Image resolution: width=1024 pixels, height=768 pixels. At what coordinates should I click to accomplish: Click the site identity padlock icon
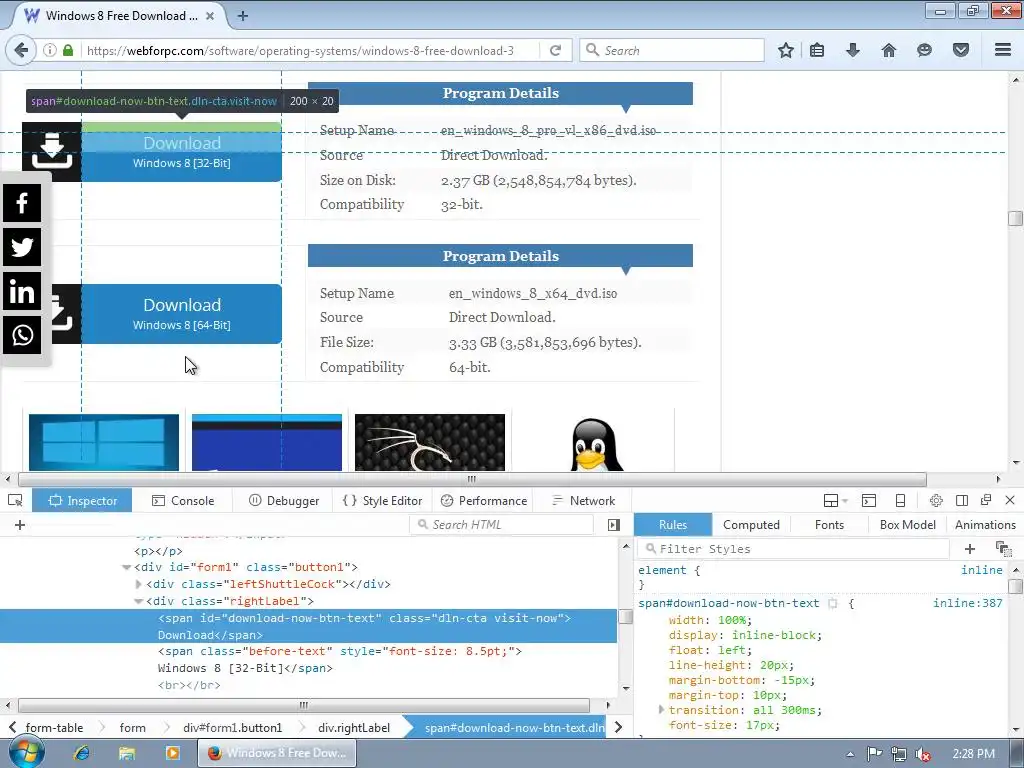pyautogui.click(x=68, y=50)
